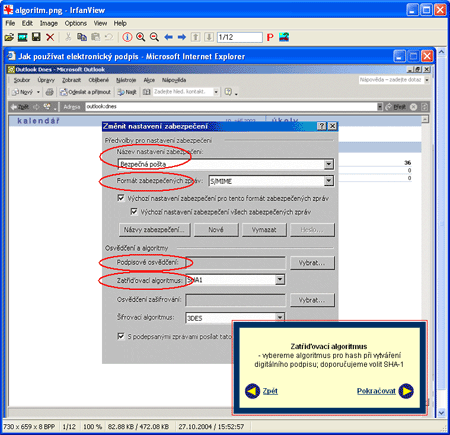Toggle Výchozí nastavení všech zabezpečených zpráv checkbox
This screenshot has width=450, height=435.
[134, 212]
